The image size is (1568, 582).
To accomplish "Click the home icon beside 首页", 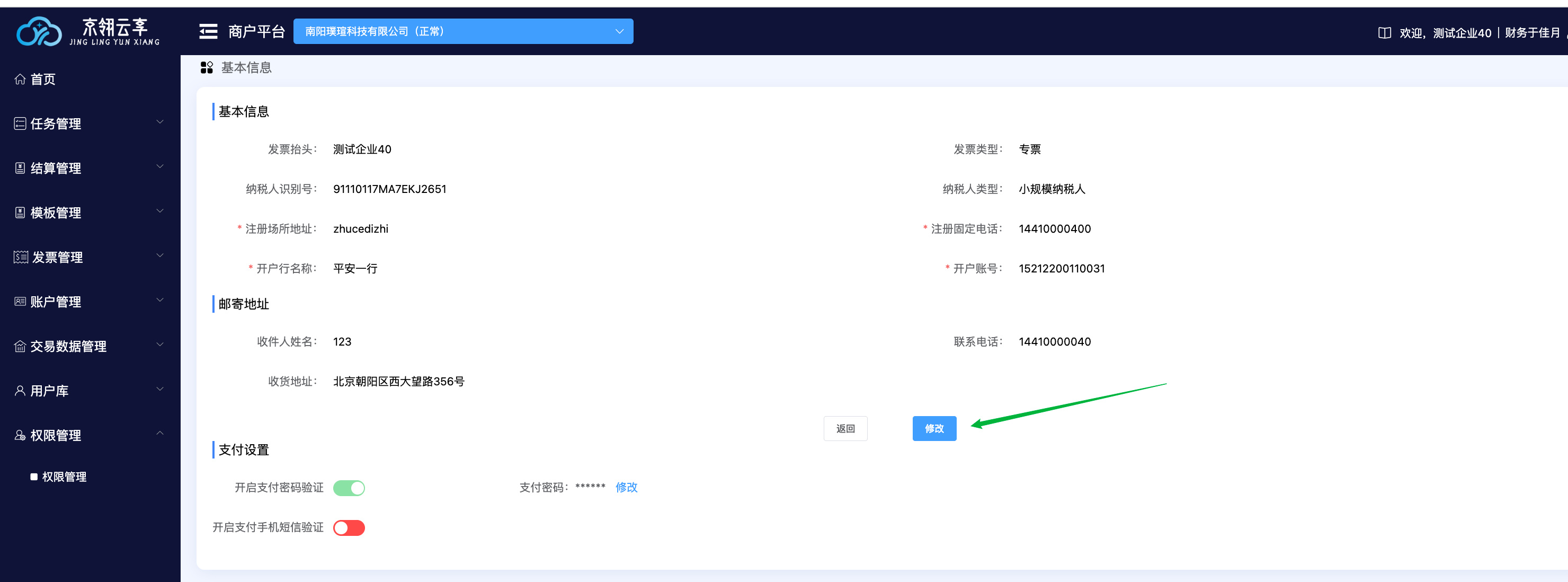I will pyautogui.click(x=20, y=79).
